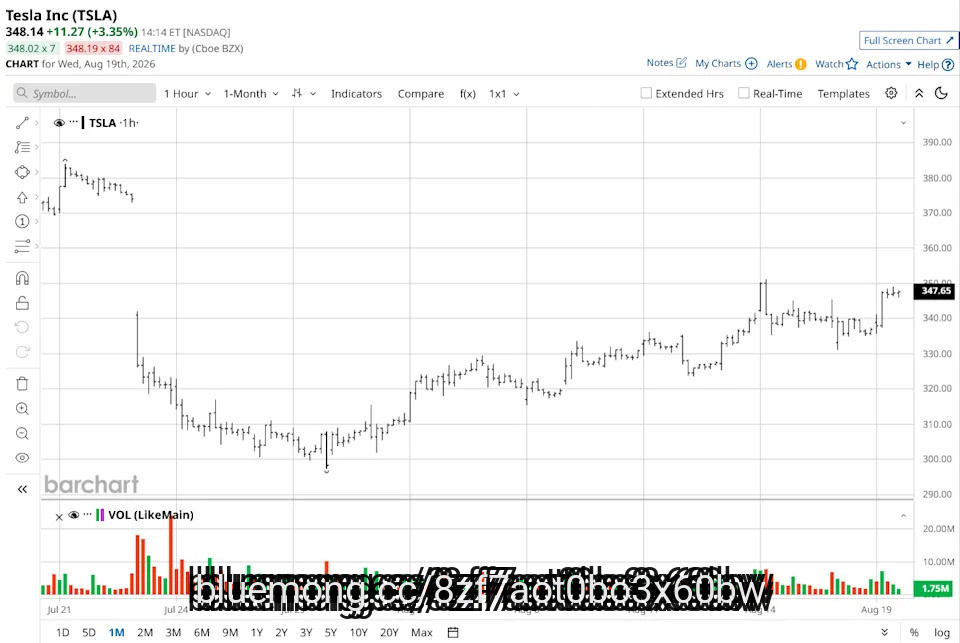
Task: Zoom in on the chart
Action: point(22,409)
